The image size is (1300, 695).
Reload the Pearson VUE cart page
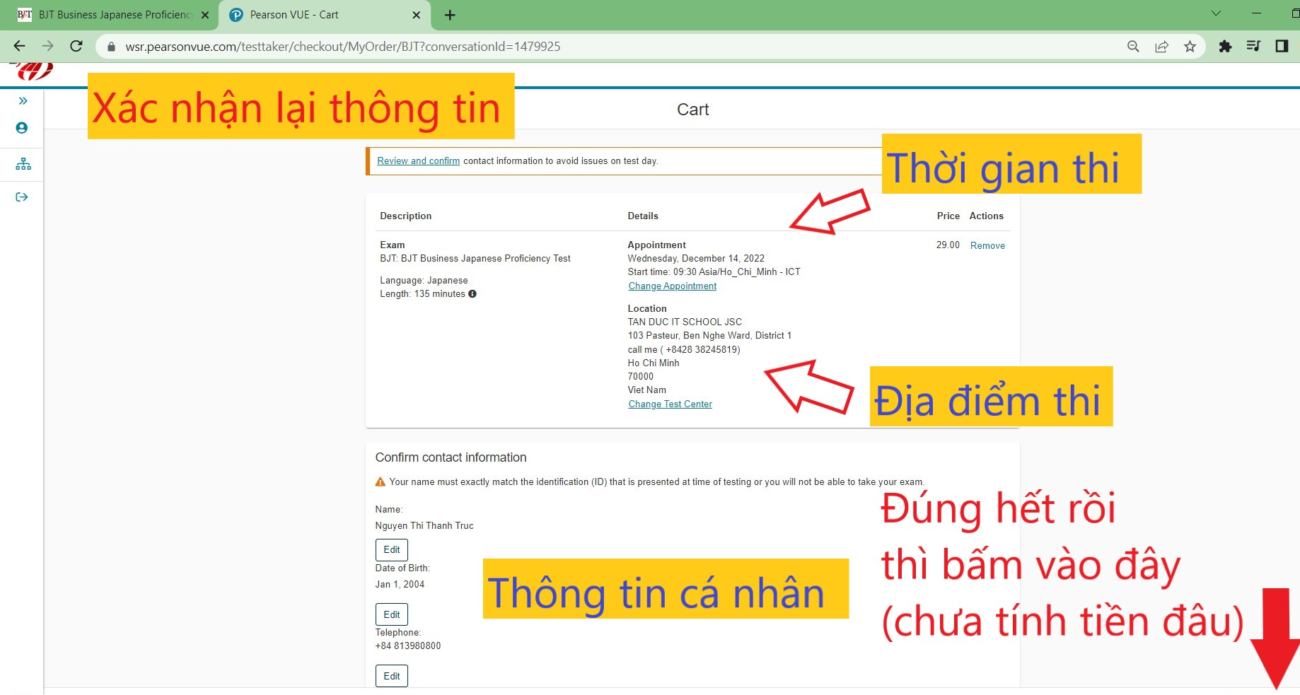point(76,46)
